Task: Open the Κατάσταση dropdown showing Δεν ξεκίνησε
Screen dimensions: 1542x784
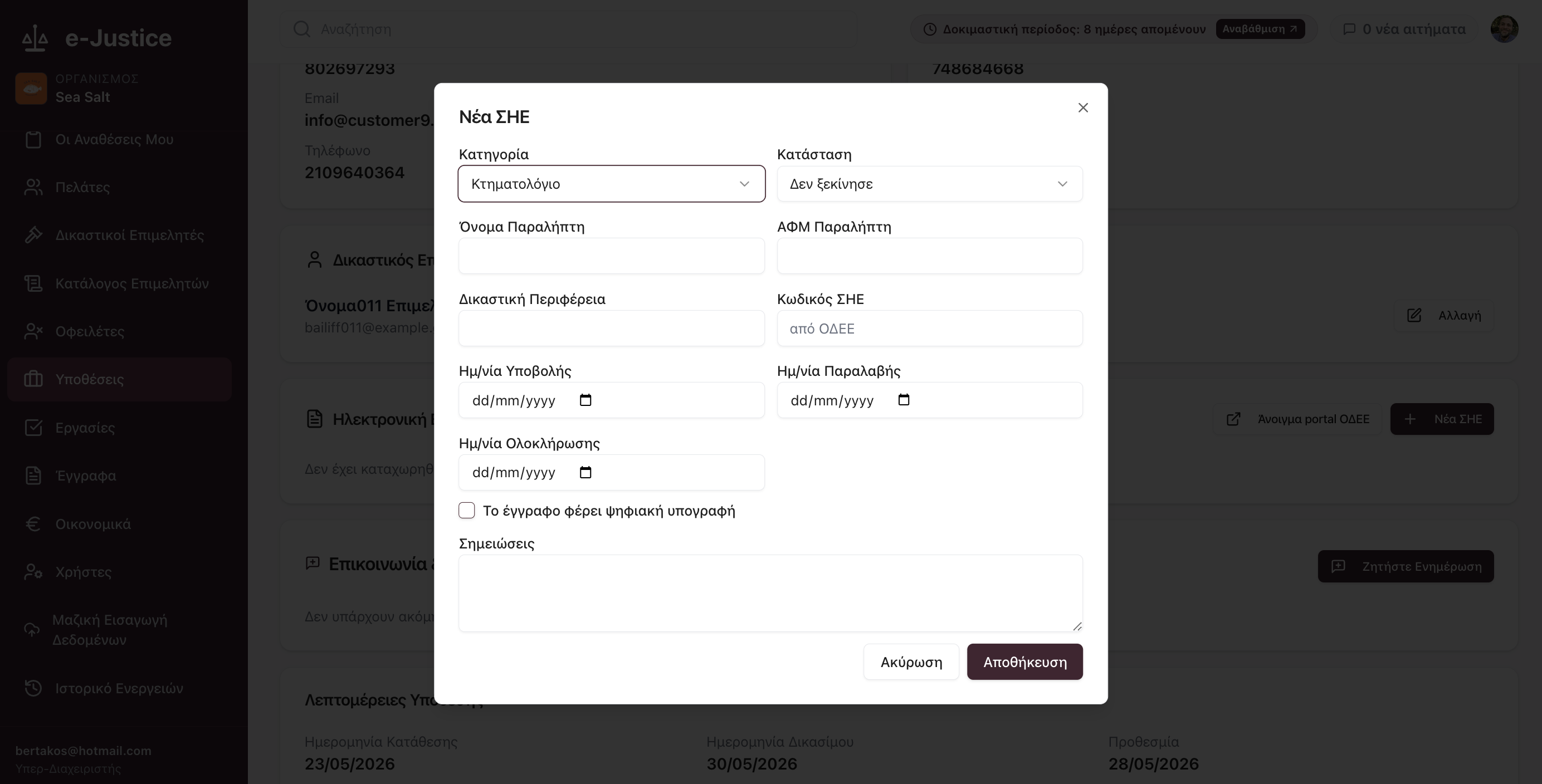Action: pos(930,184)
